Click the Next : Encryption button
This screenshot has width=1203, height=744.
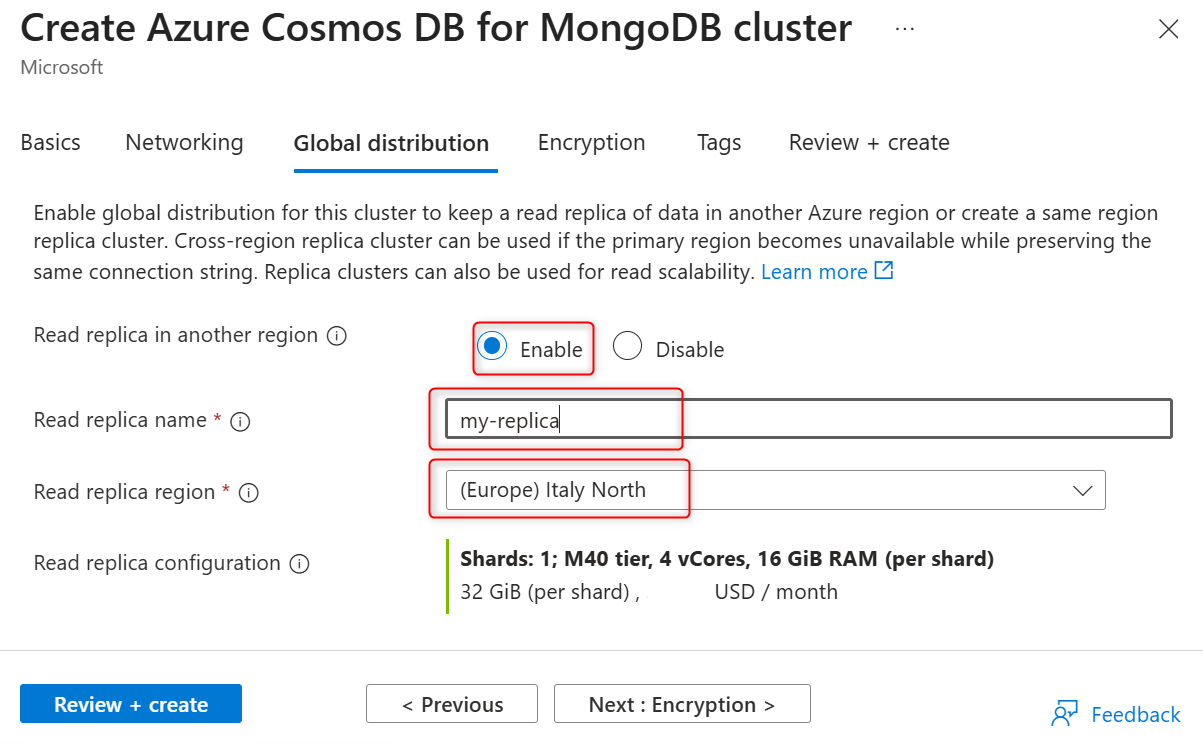(682, 704)
